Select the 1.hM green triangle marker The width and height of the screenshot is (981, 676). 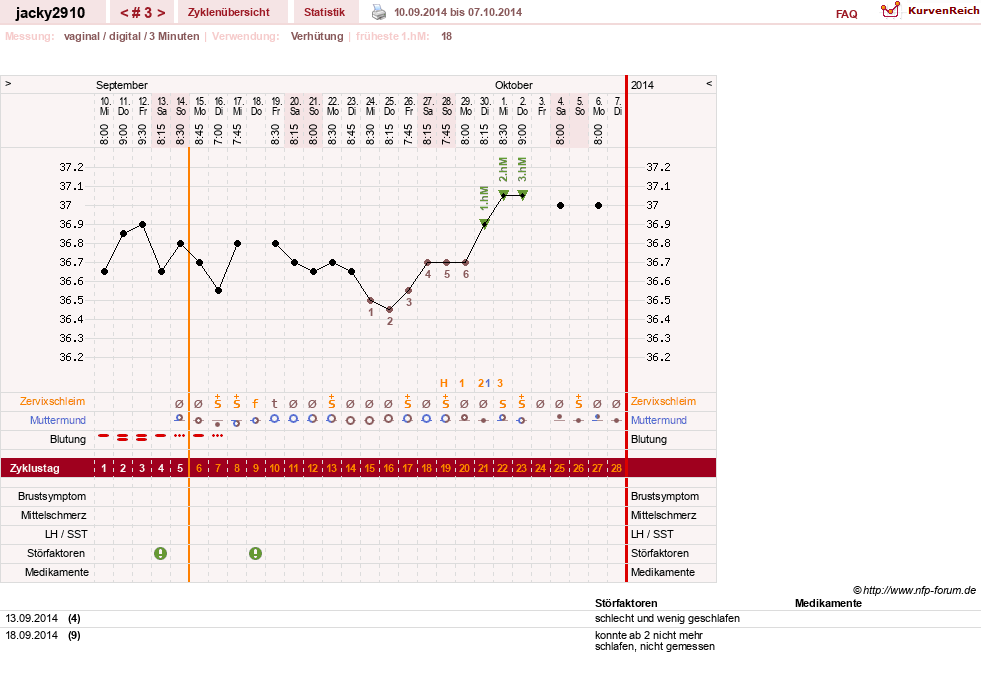tap(484, 223)
